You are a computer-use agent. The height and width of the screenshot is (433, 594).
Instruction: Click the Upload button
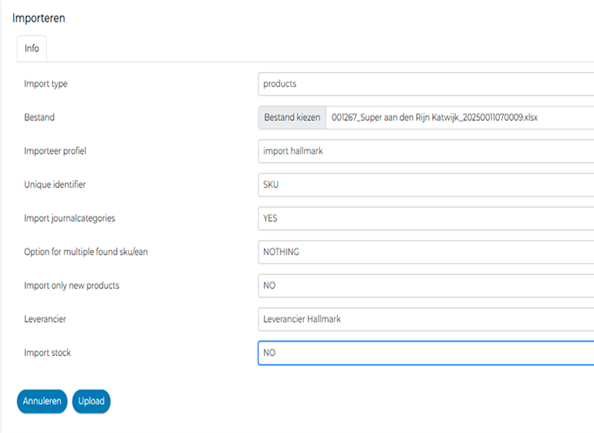91,401
